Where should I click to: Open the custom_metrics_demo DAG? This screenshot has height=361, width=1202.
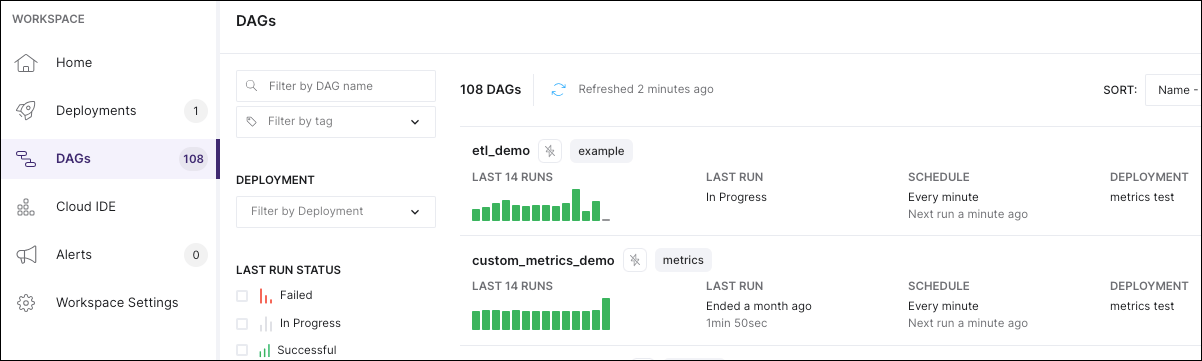(x=543, y=260)
